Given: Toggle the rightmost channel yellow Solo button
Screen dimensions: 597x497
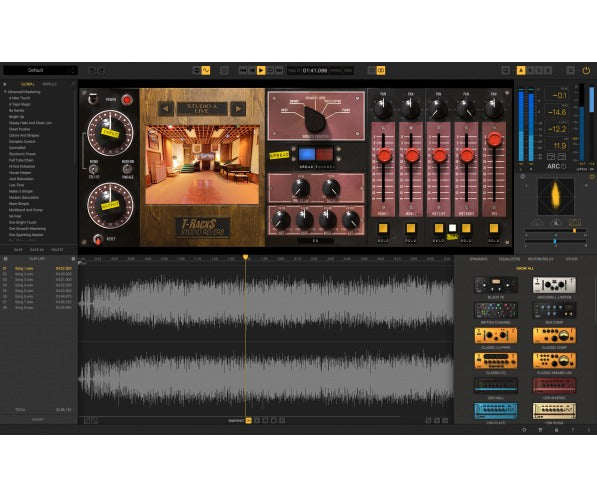Looking at the screenshot, I should coord(494,228).
